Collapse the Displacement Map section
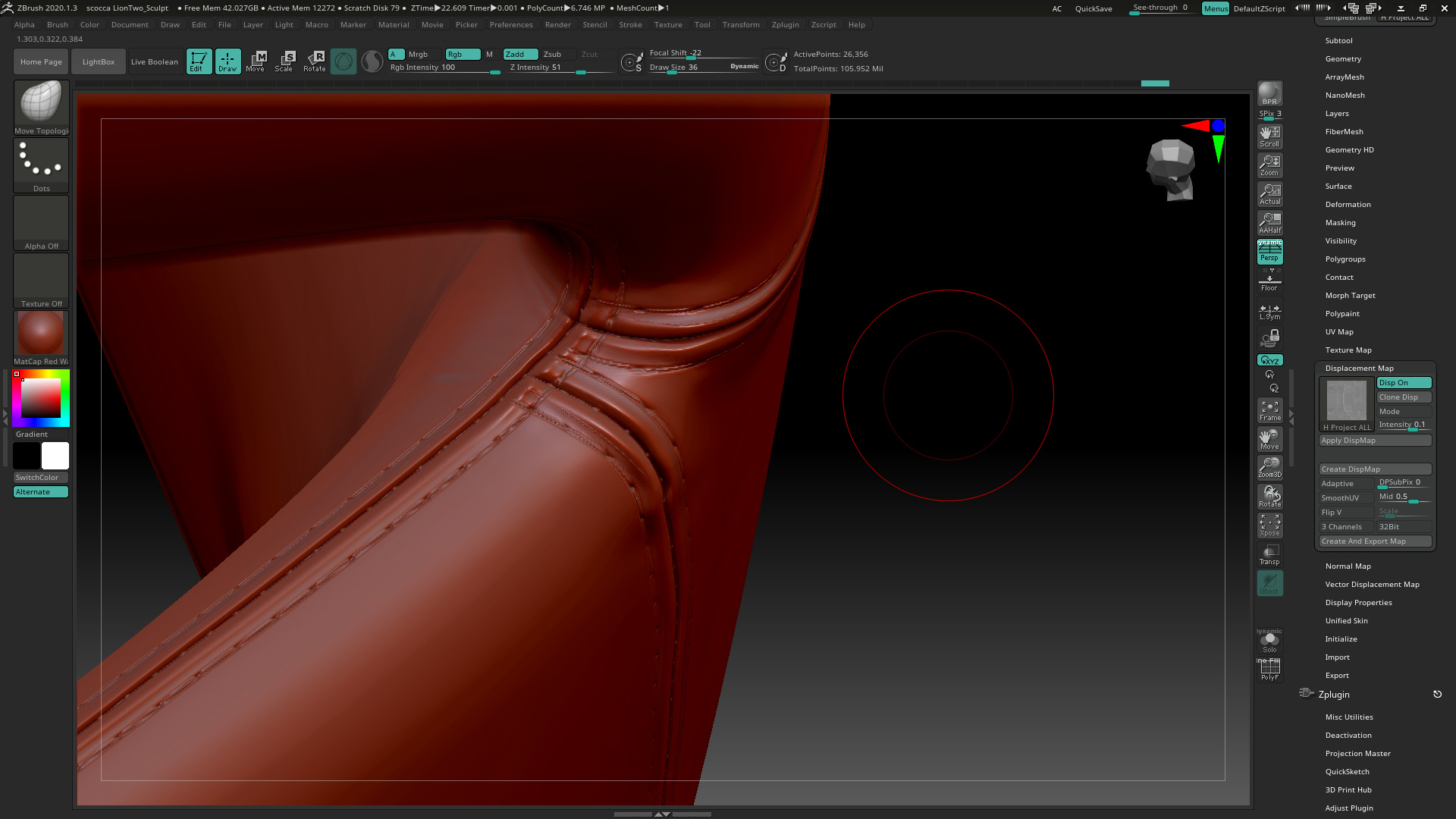The width and height of the screenshot is (1456, 819). (1359, 369)
